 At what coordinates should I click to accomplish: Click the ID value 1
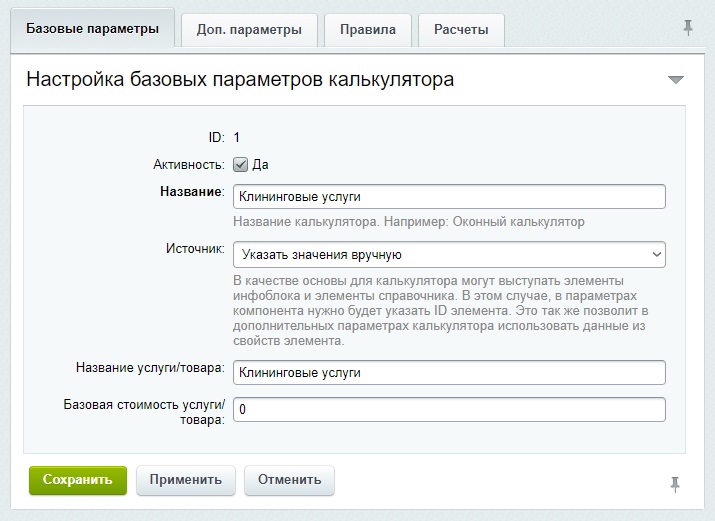pos(236,137)
